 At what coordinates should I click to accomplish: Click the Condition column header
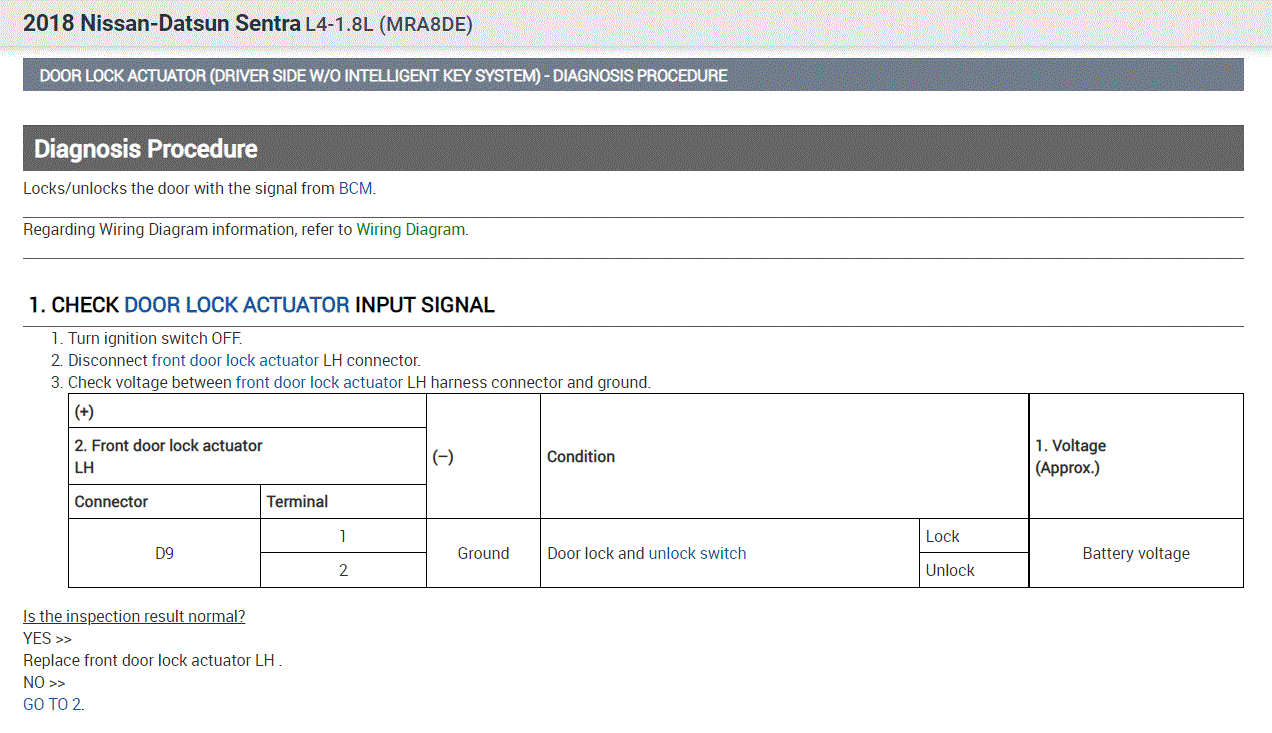784,456
